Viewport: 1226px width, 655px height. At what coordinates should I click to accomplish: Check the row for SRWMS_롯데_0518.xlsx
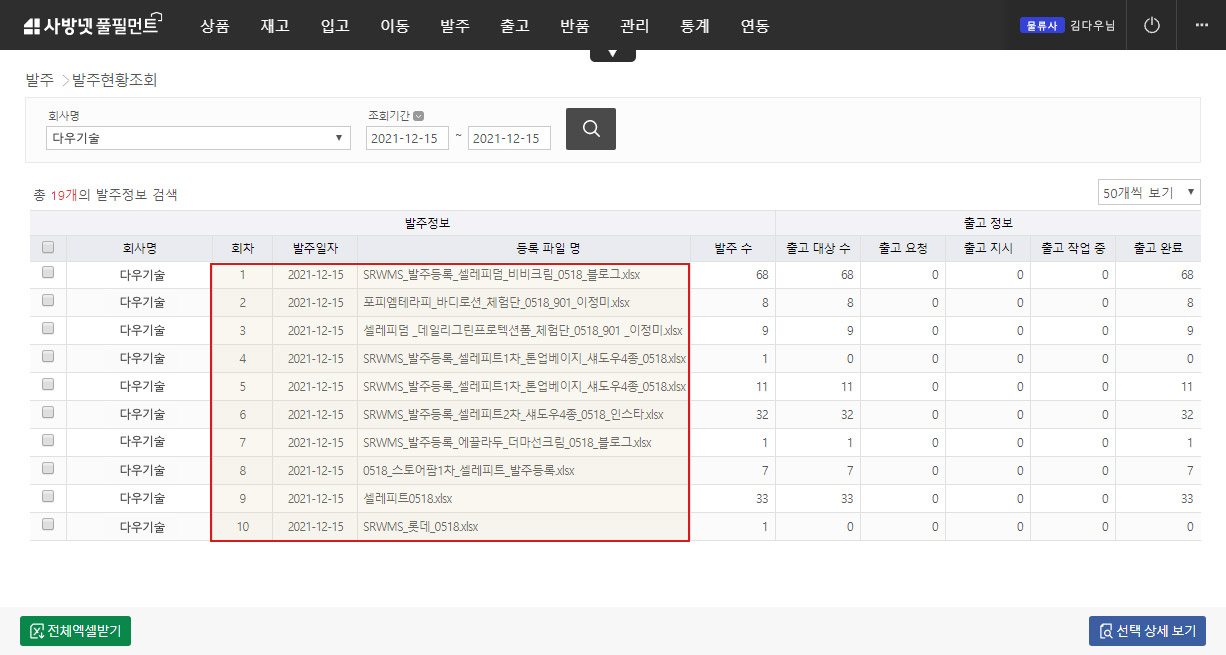[x=48, y=525]
